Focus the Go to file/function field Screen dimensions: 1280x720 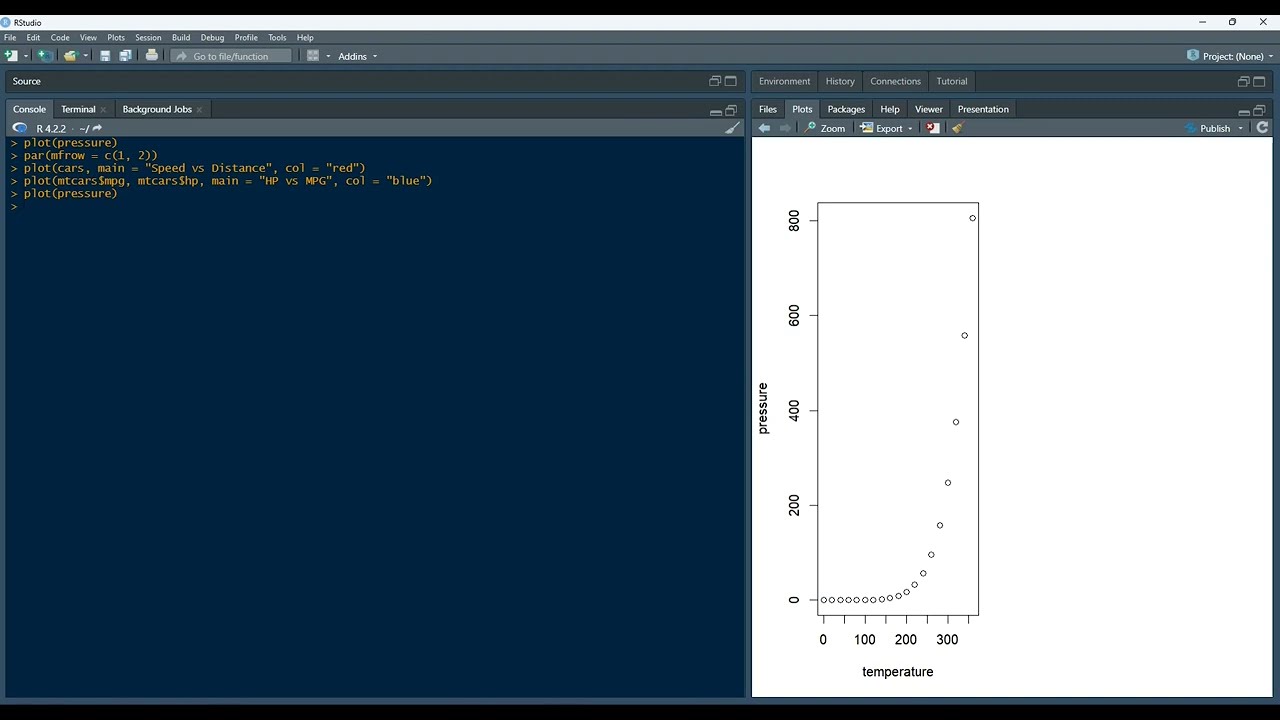231,56
